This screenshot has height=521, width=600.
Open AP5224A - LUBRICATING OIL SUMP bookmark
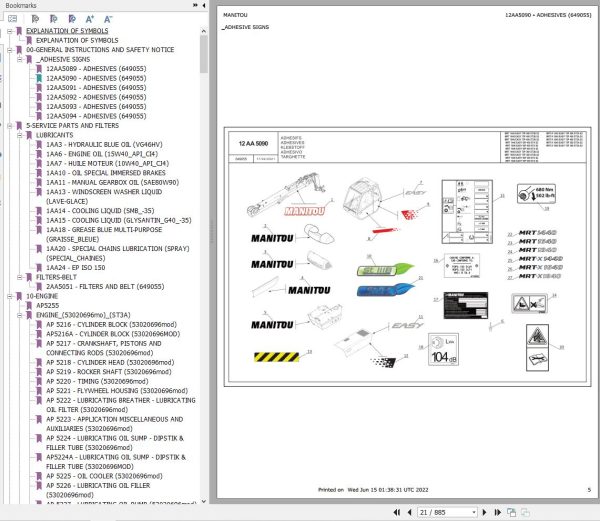pos(116,462)
